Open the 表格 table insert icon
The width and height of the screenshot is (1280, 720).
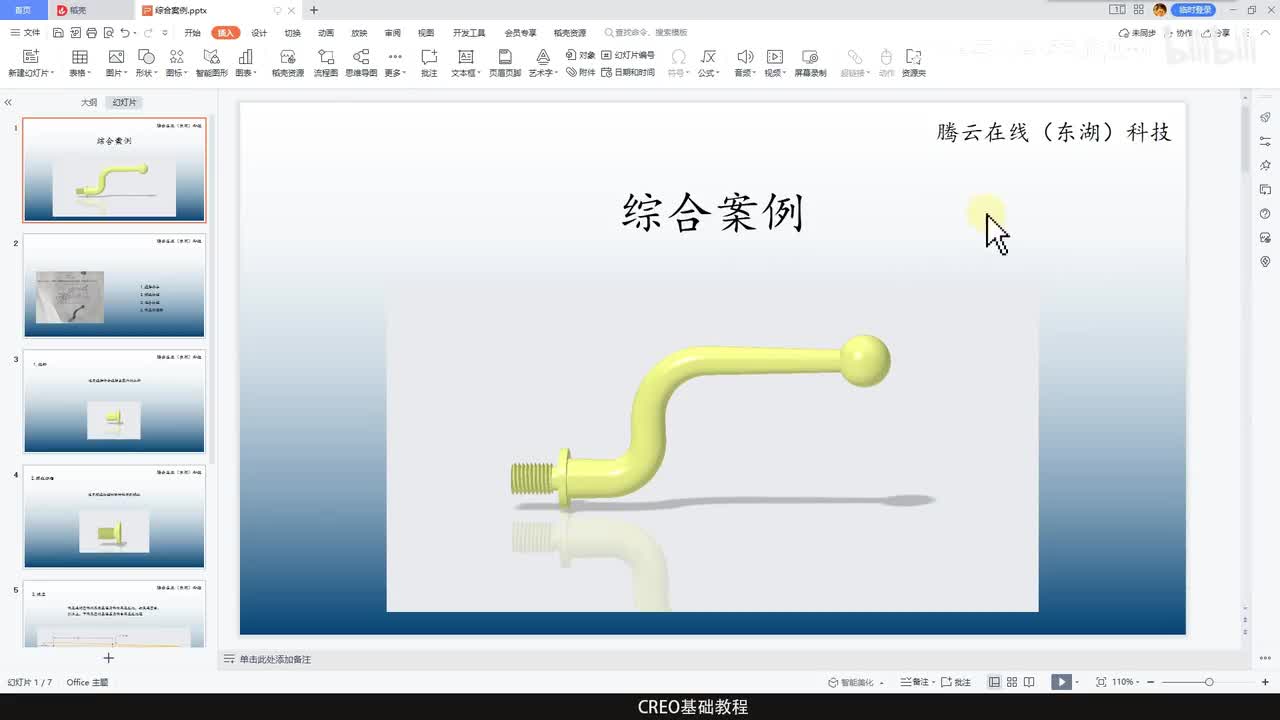point(79,56)
